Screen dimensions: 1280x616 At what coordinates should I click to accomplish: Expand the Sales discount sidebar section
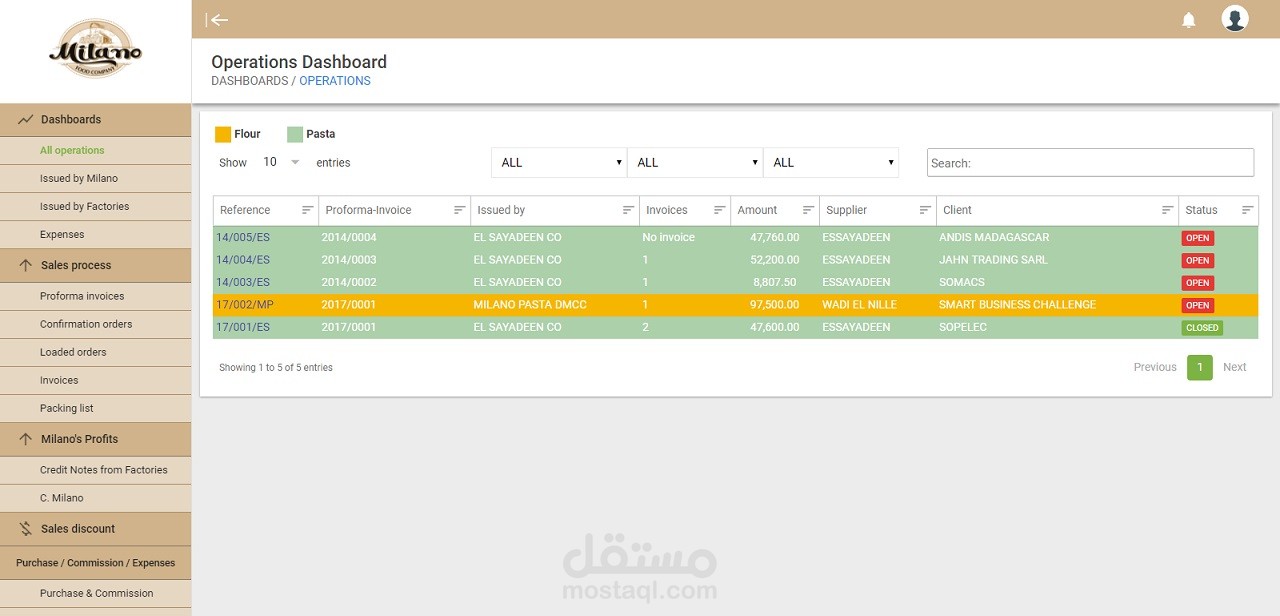pos(96,529)
